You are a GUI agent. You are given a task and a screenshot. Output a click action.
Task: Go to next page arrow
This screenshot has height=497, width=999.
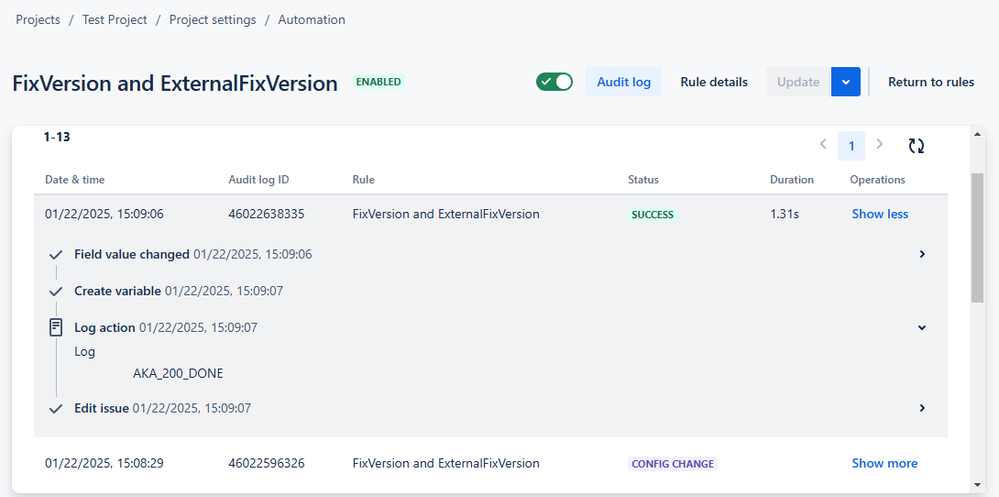click(880, 144)
